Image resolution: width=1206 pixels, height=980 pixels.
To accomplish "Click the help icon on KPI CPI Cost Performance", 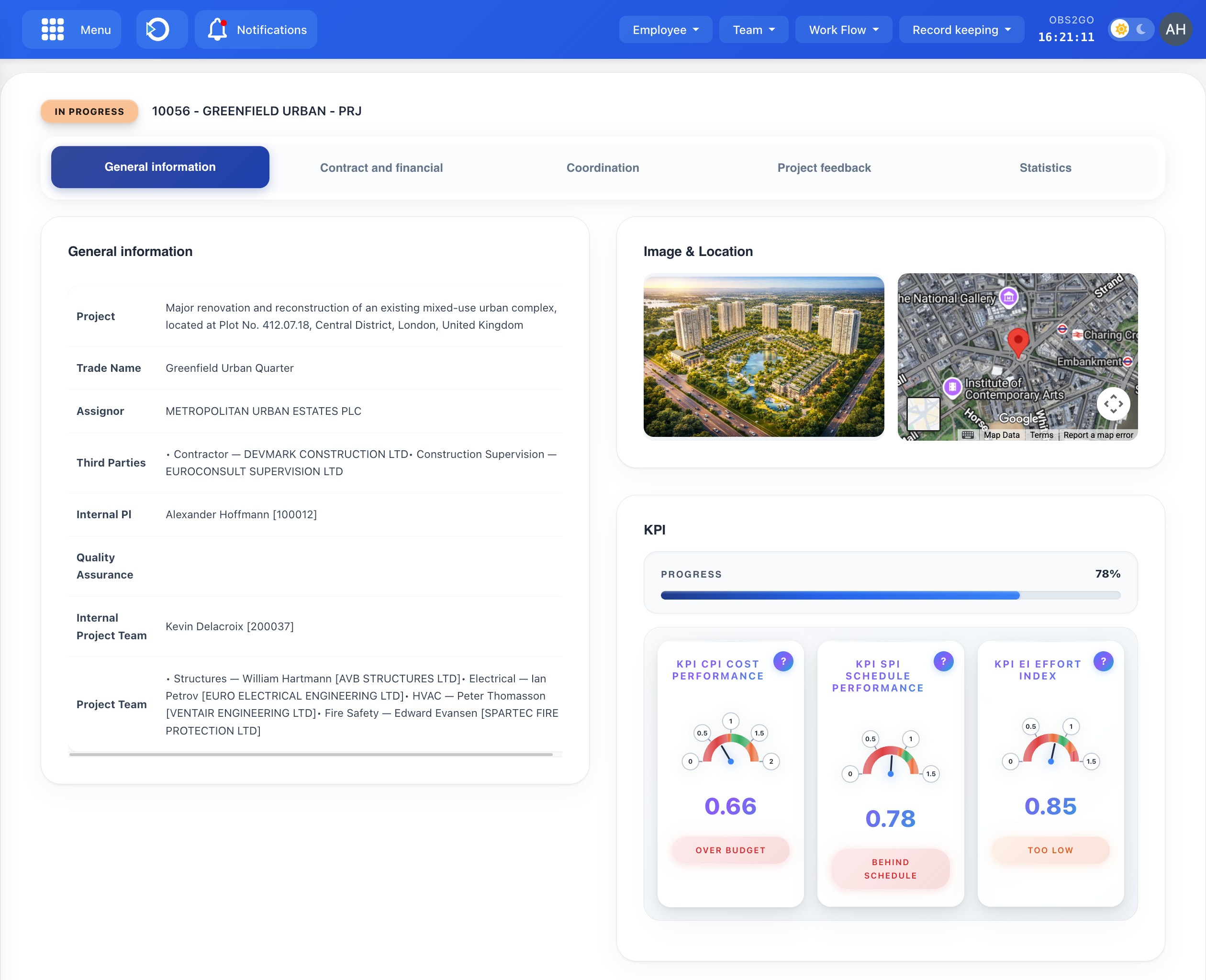I will (x=784, y=660).
